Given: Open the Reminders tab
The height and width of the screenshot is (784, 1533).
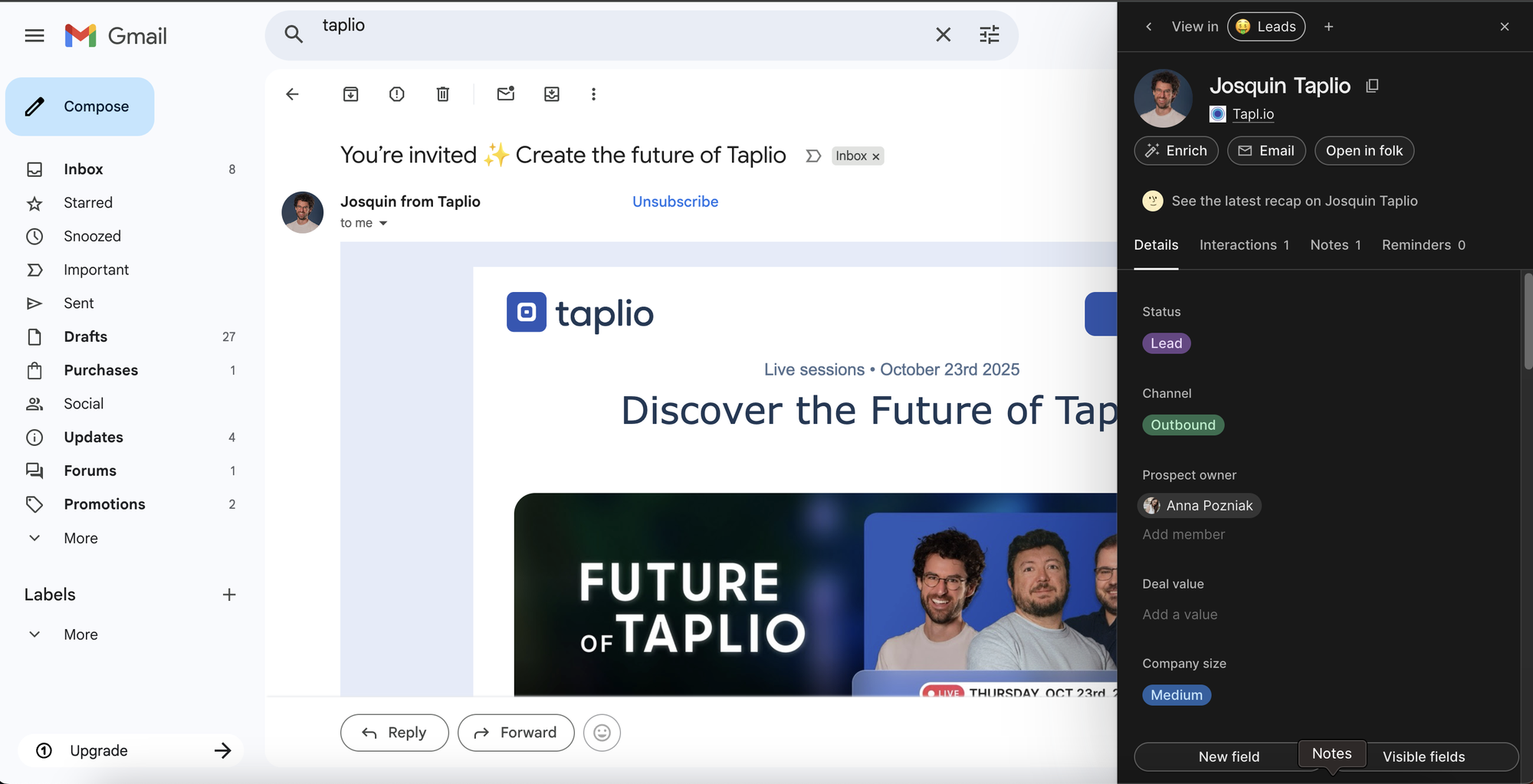Looking at the screenshot, I should [x=1423, y=245].
